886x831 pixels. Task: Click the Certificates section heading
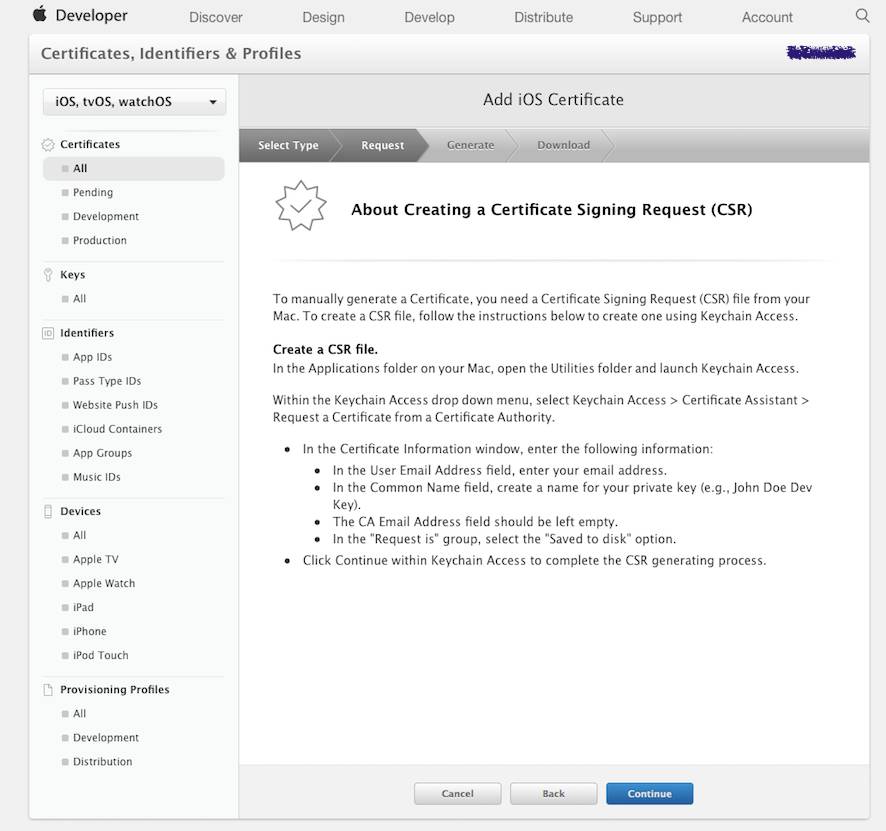pos(90,145)
